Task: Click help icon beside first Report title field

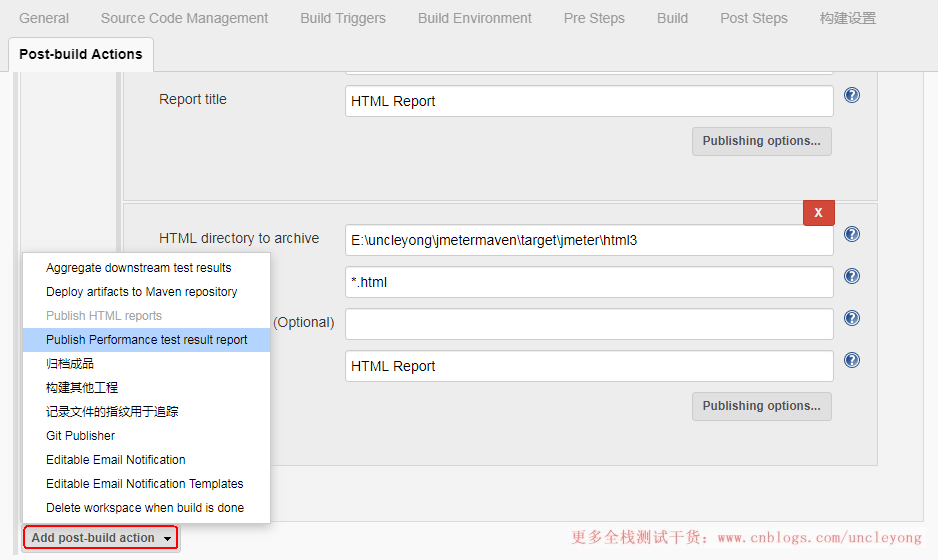Action: tap(852, 96)
